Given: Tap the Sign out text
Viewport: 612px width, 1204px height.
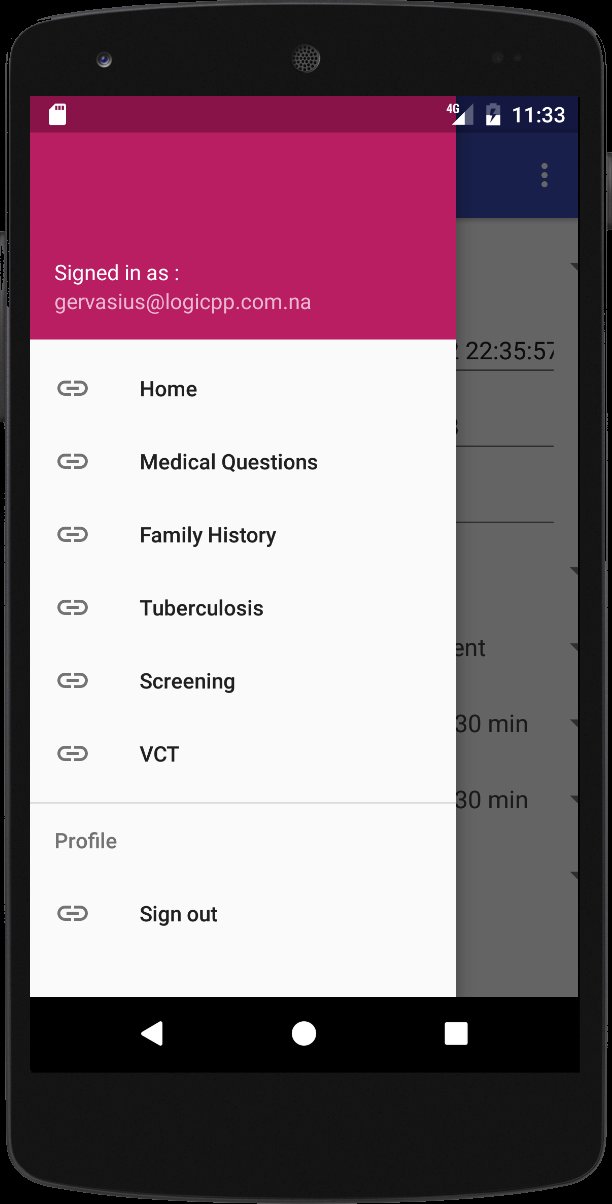Looking at the screenshot, I should pos(178,914).
